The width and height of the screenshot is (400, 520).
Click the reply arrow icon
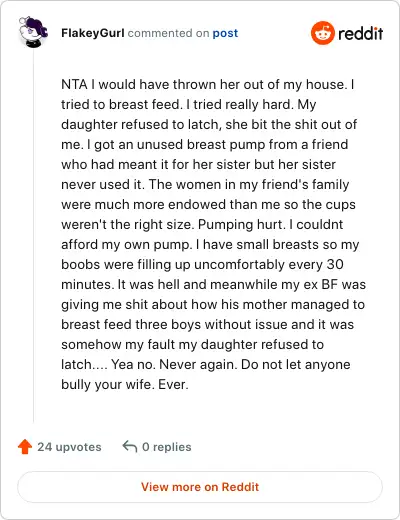click(130, 446)
